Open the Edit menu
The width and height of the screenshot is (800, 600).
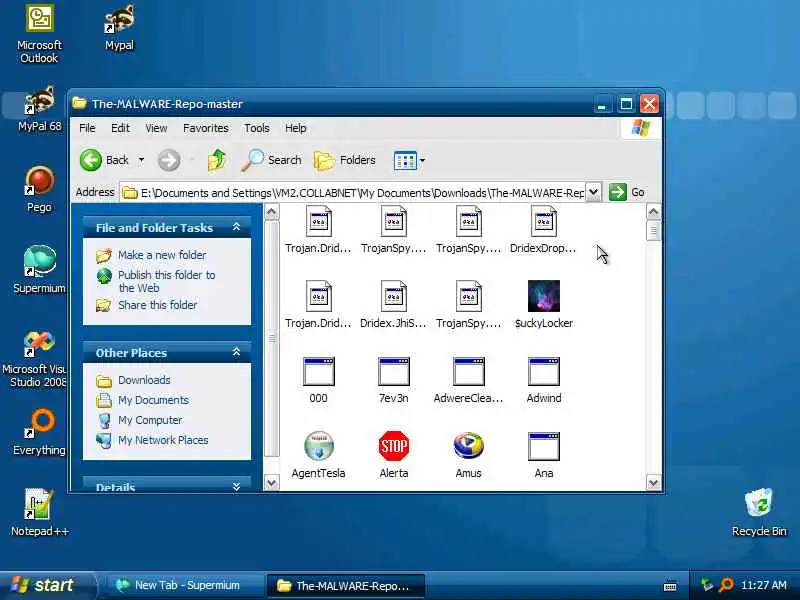pyautogui.click(x=120, y=128)
